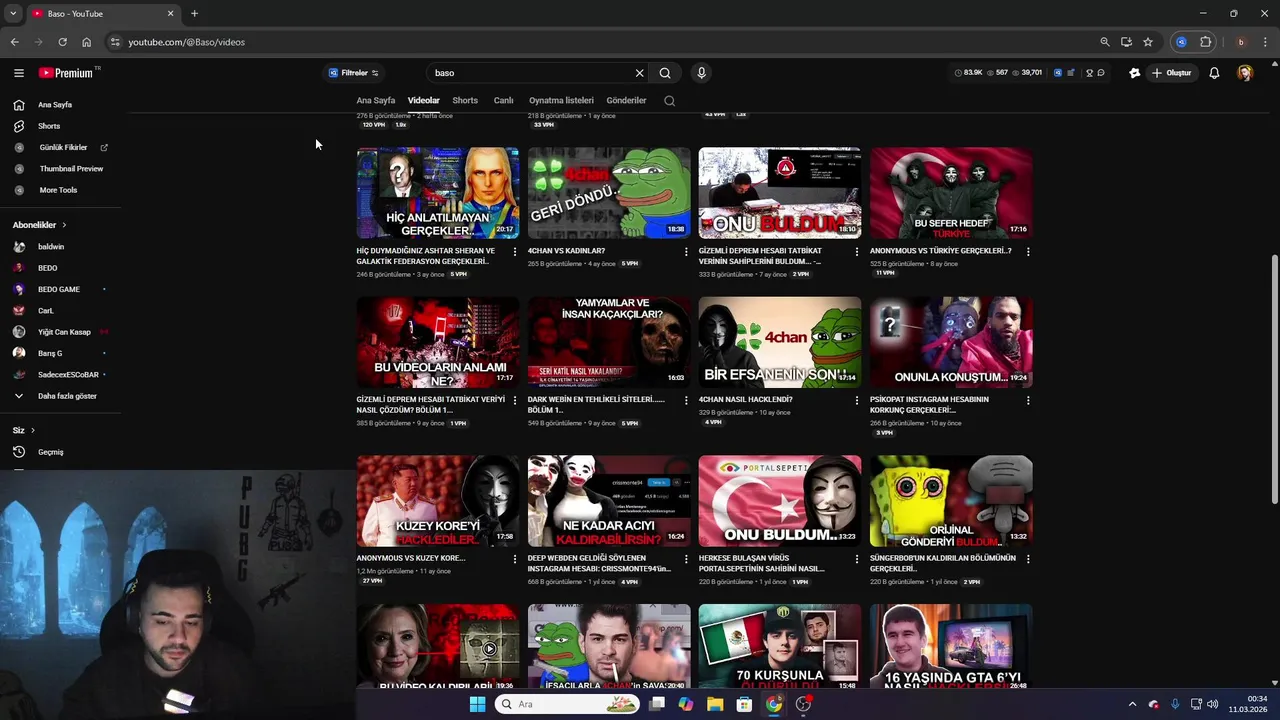Screen dimensions: 1280x720
Task: Expand the Abonelikler section chevron
Action: click(x=64, y=225)
